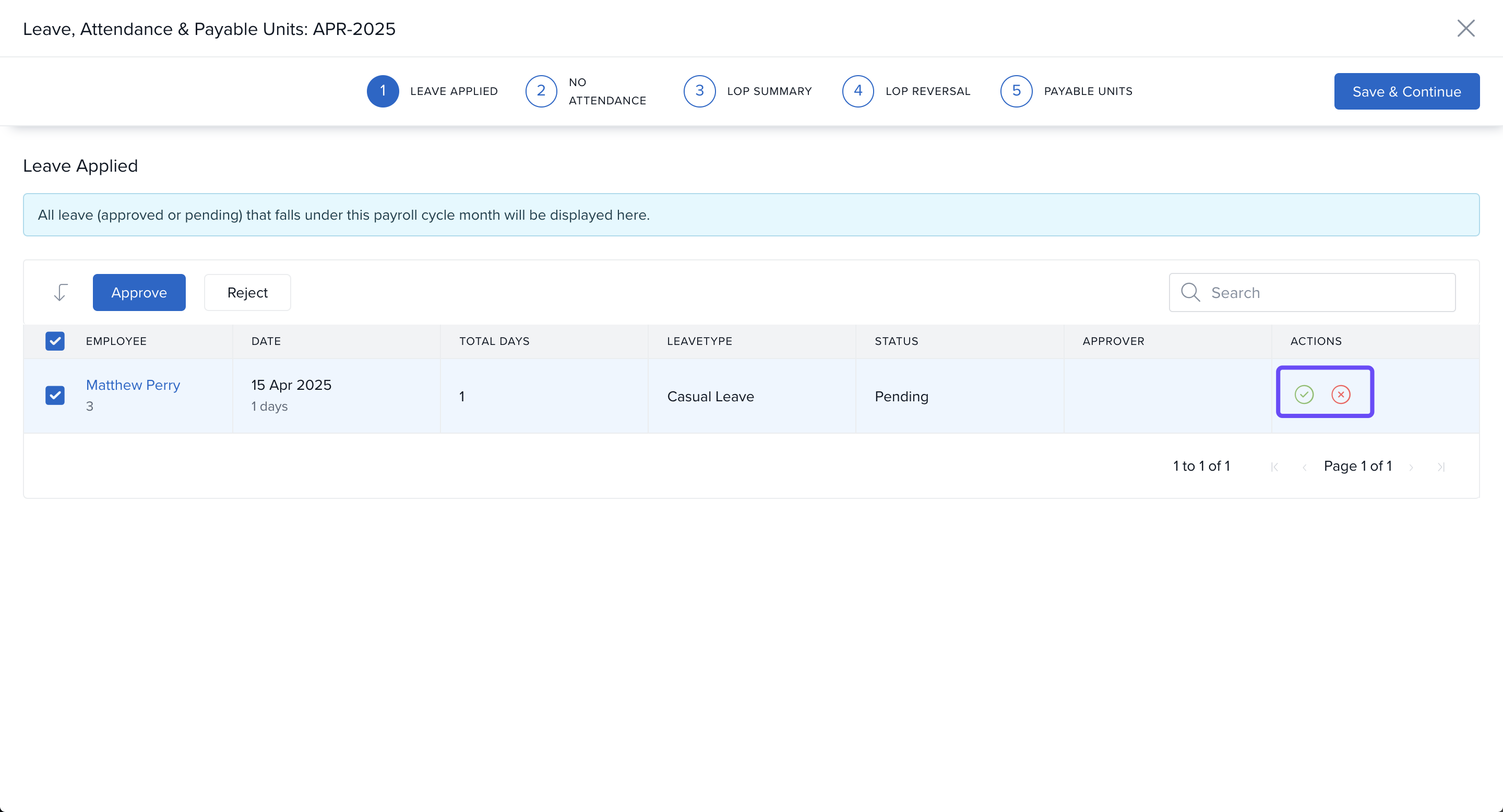This screenshot has height=812, width=1503.
Task: Deselect Matthew Perry row checkbox
Action: click(x=55, y=396)
